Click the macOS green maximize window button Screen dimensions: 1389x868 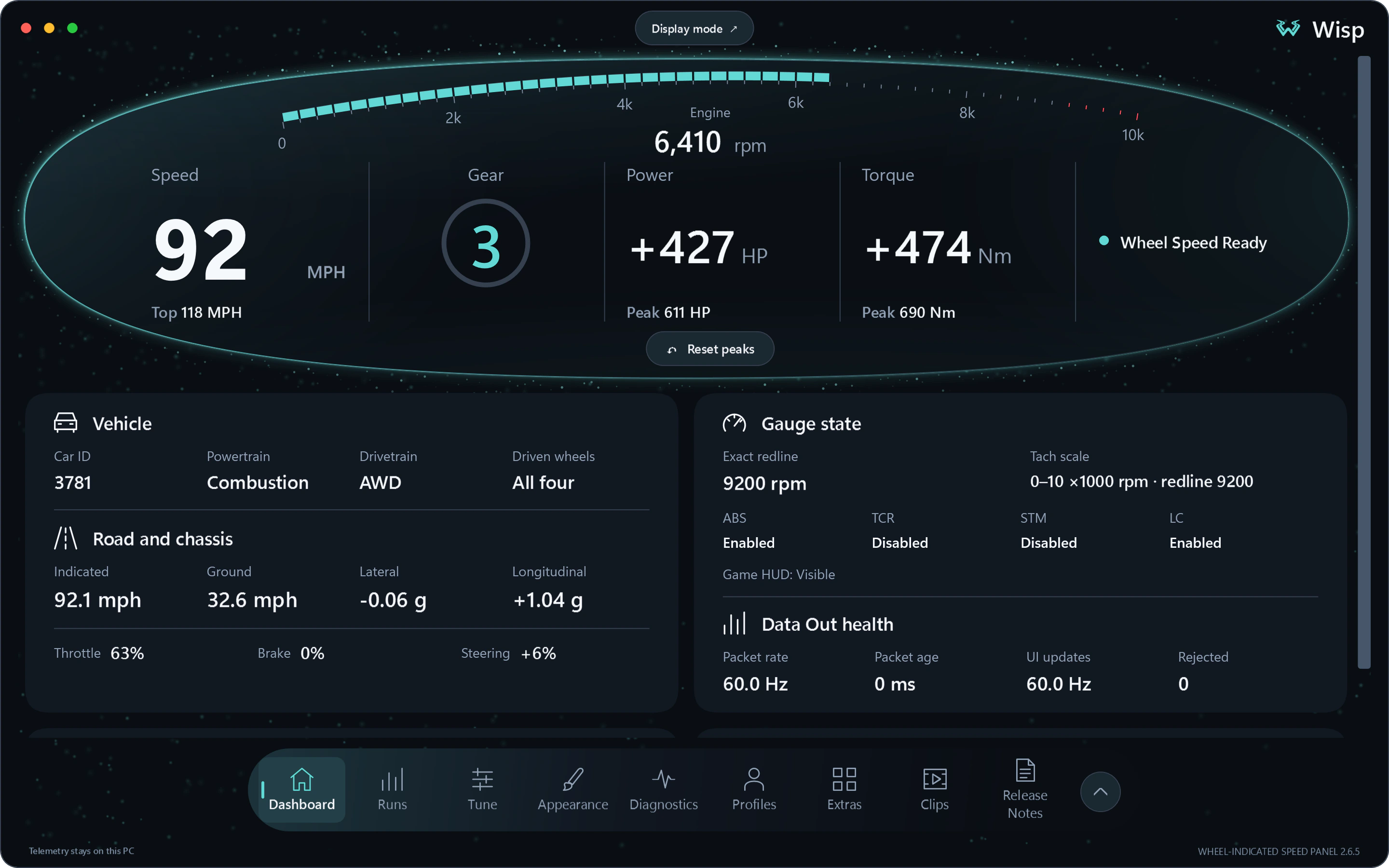72,28
